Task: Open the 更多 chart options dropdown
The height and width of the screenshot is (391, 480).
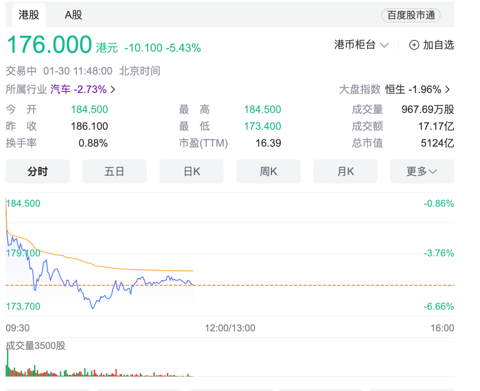Action: (x=422, y=171)
